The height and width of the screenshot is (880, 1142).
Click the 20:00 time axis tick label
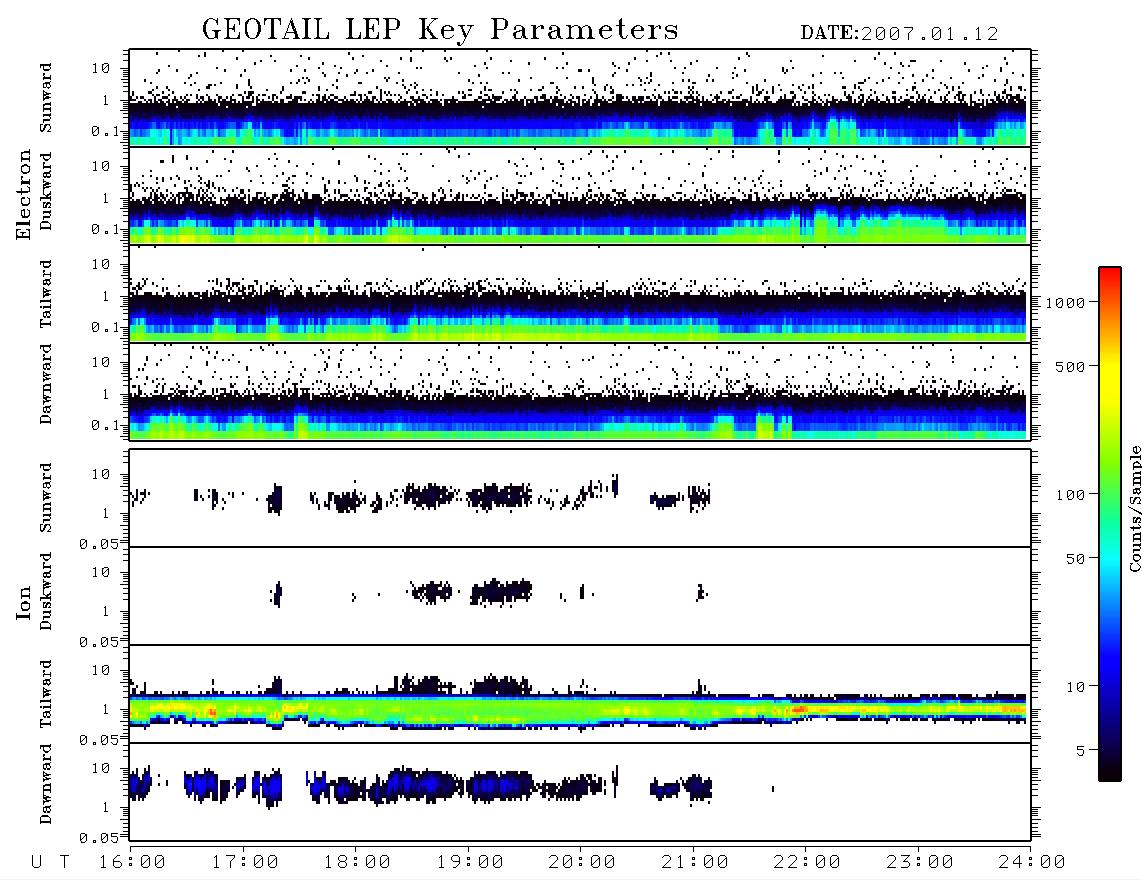pyautogui.click(x=582, y=862)
